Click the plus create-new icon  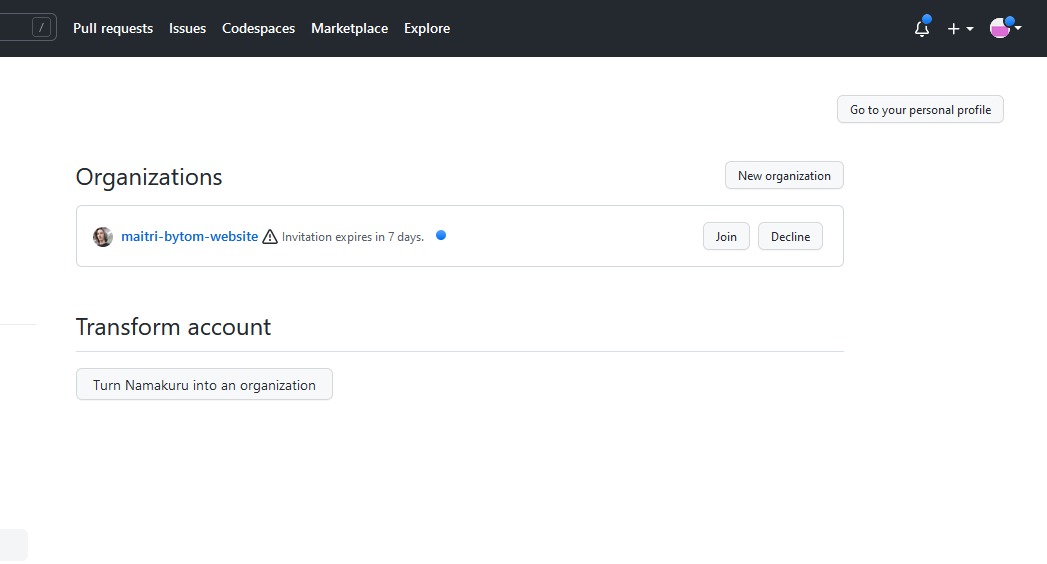coord(953,29)
